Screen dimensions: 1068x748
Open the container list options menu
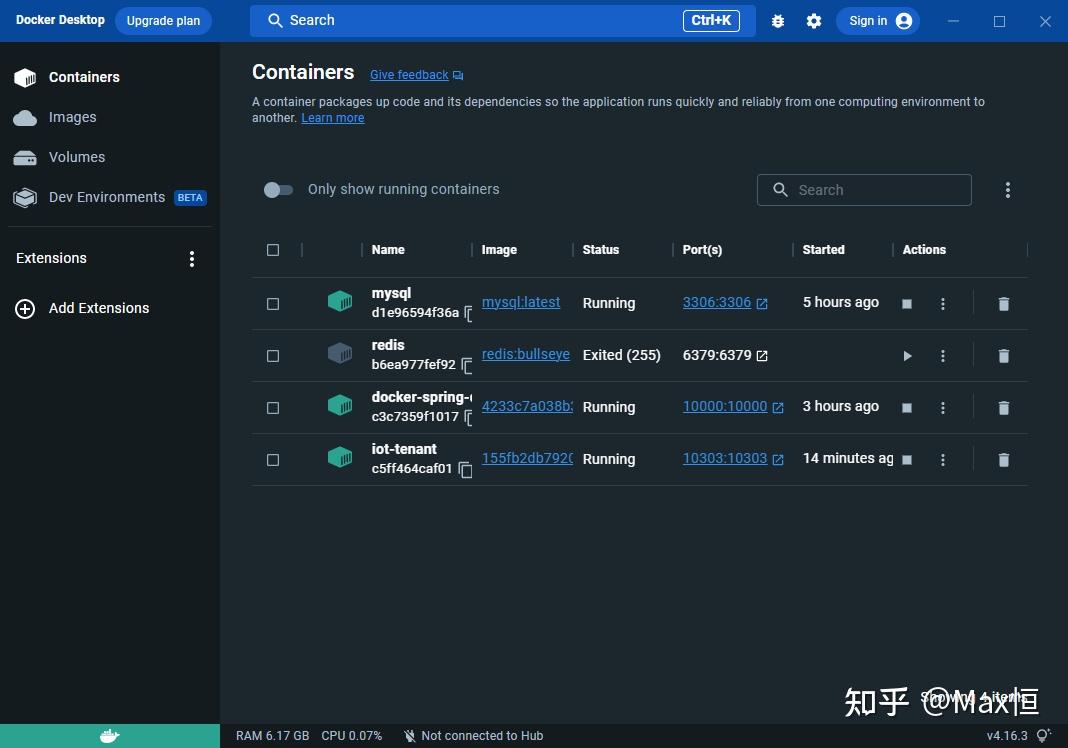pyautogui.click(x=1008, y=189)
